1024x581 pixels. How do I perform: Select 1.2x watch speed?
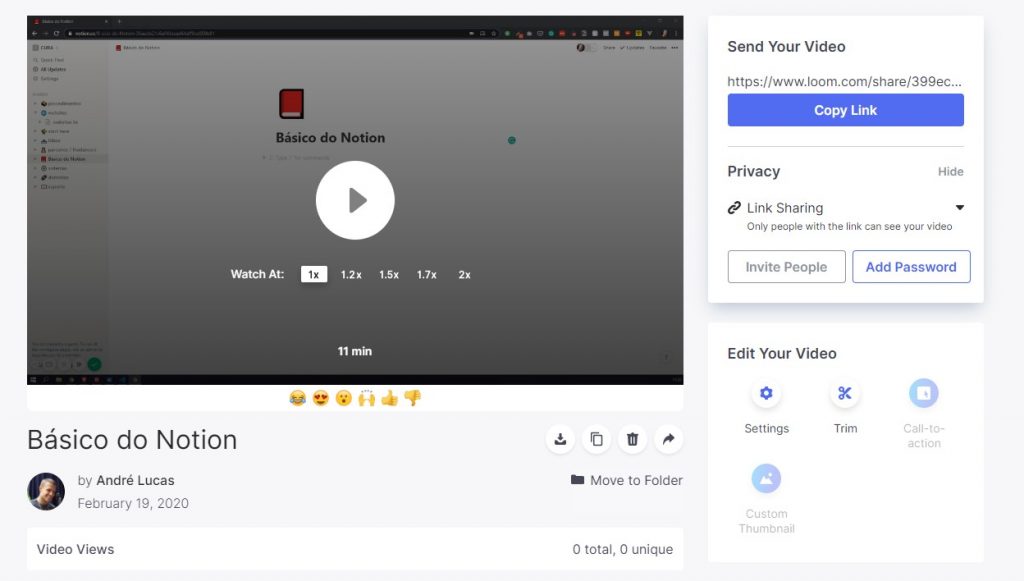[351, 274]
